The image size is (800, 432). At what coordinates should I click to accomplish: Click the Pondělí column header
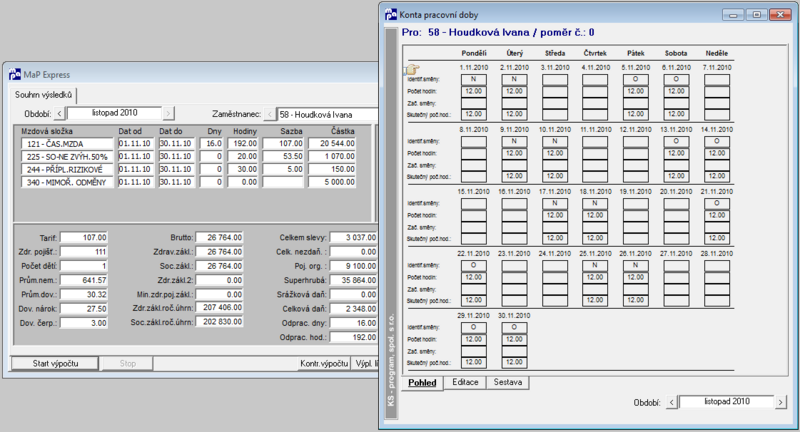(x=474, y=53)
